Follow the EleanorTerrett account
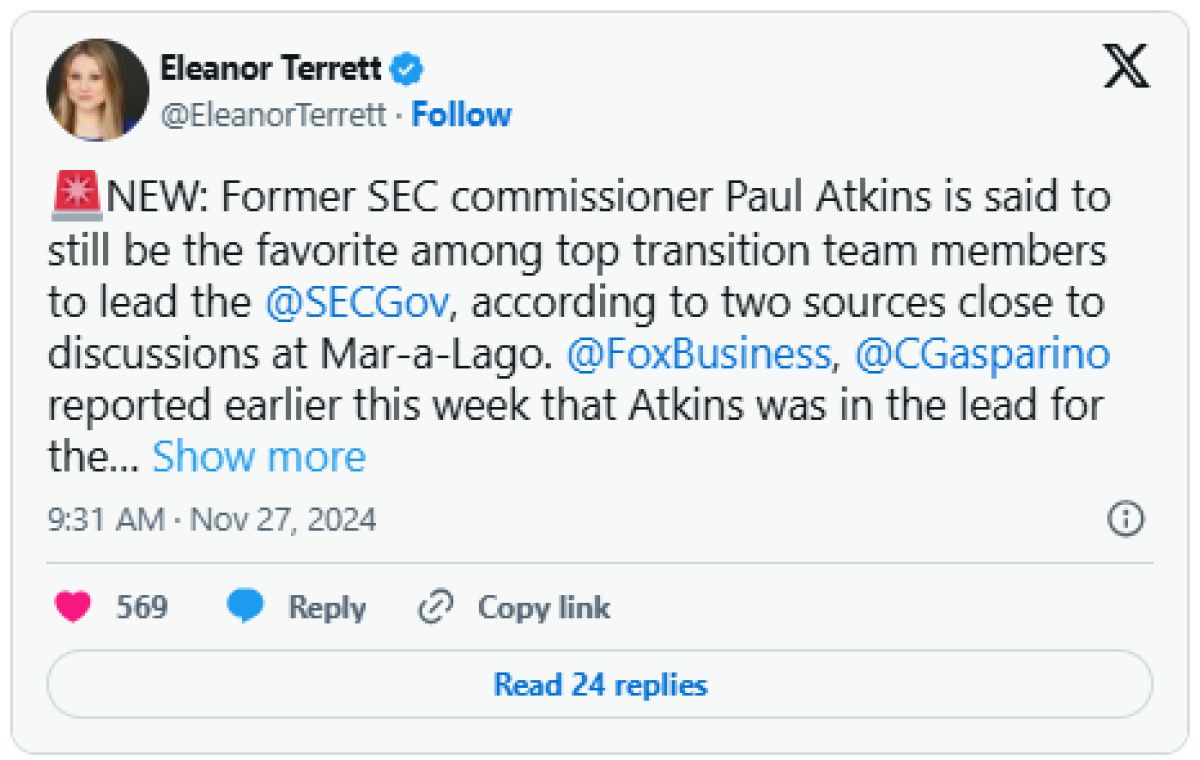Screen dimensions: 1200x760 [x=461, y=115]
